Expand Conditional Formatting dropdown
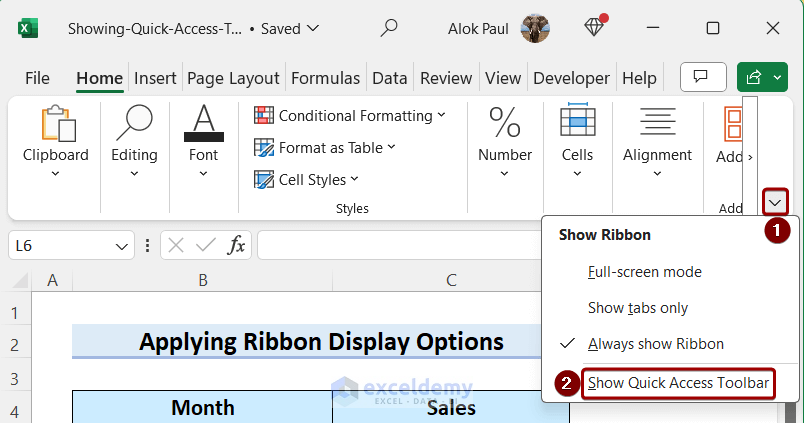Image resolution: width=804 pixels, height=423 pixels. point(349,116)
